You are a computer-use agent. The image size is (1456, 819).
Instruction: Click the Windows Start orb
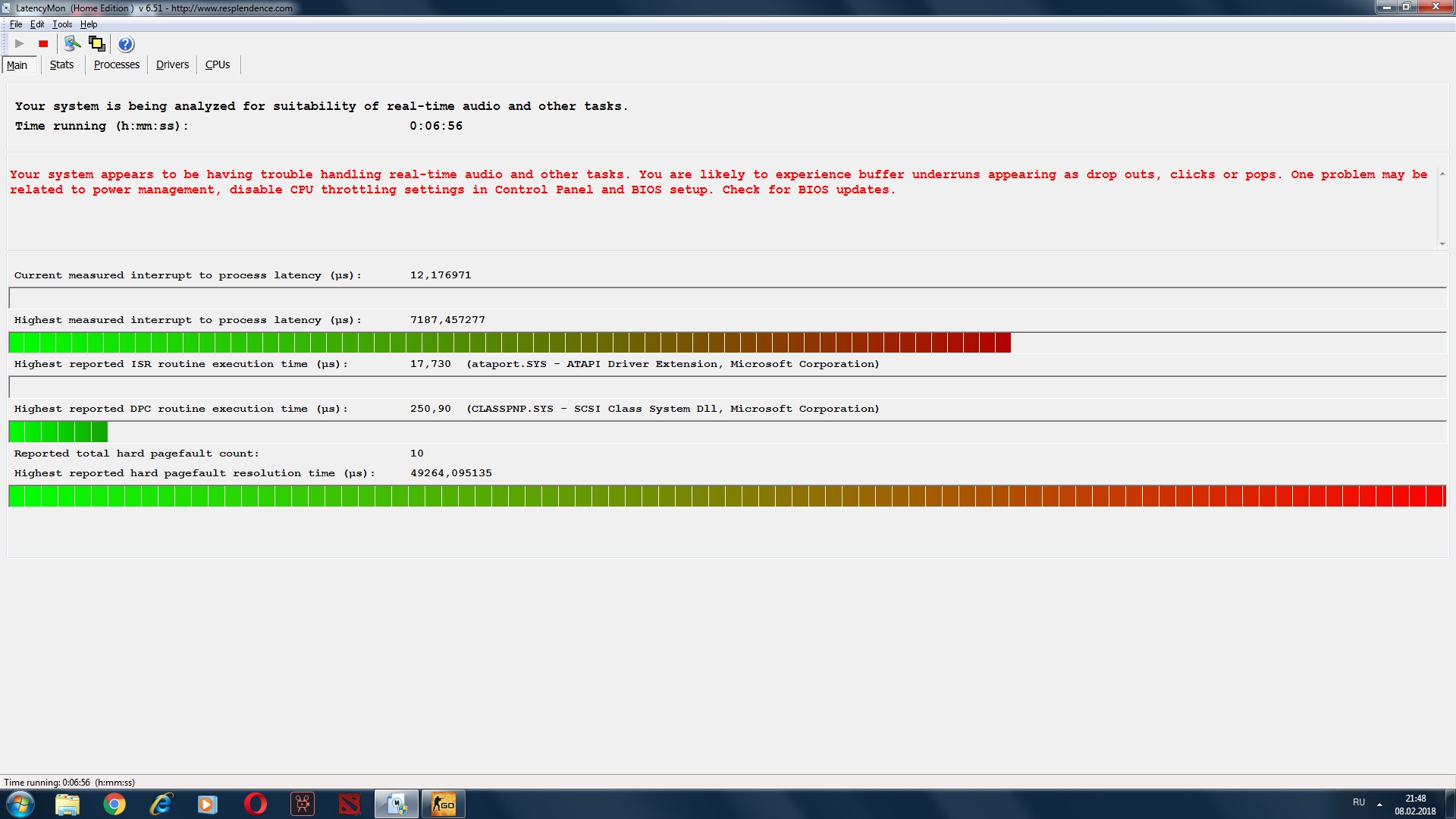(x=20, y=804)
